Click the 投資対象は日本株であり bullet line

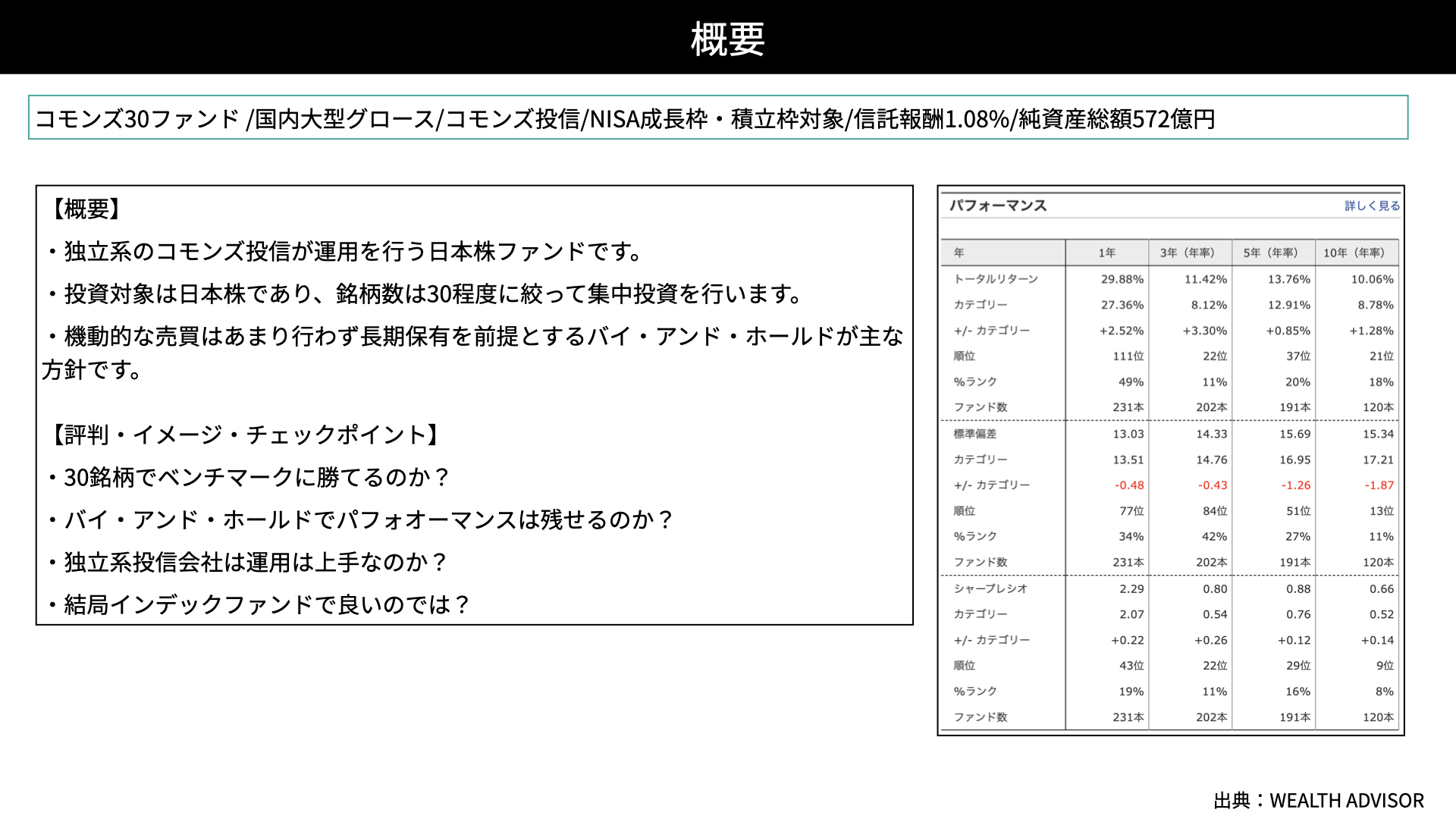(425, 293)
